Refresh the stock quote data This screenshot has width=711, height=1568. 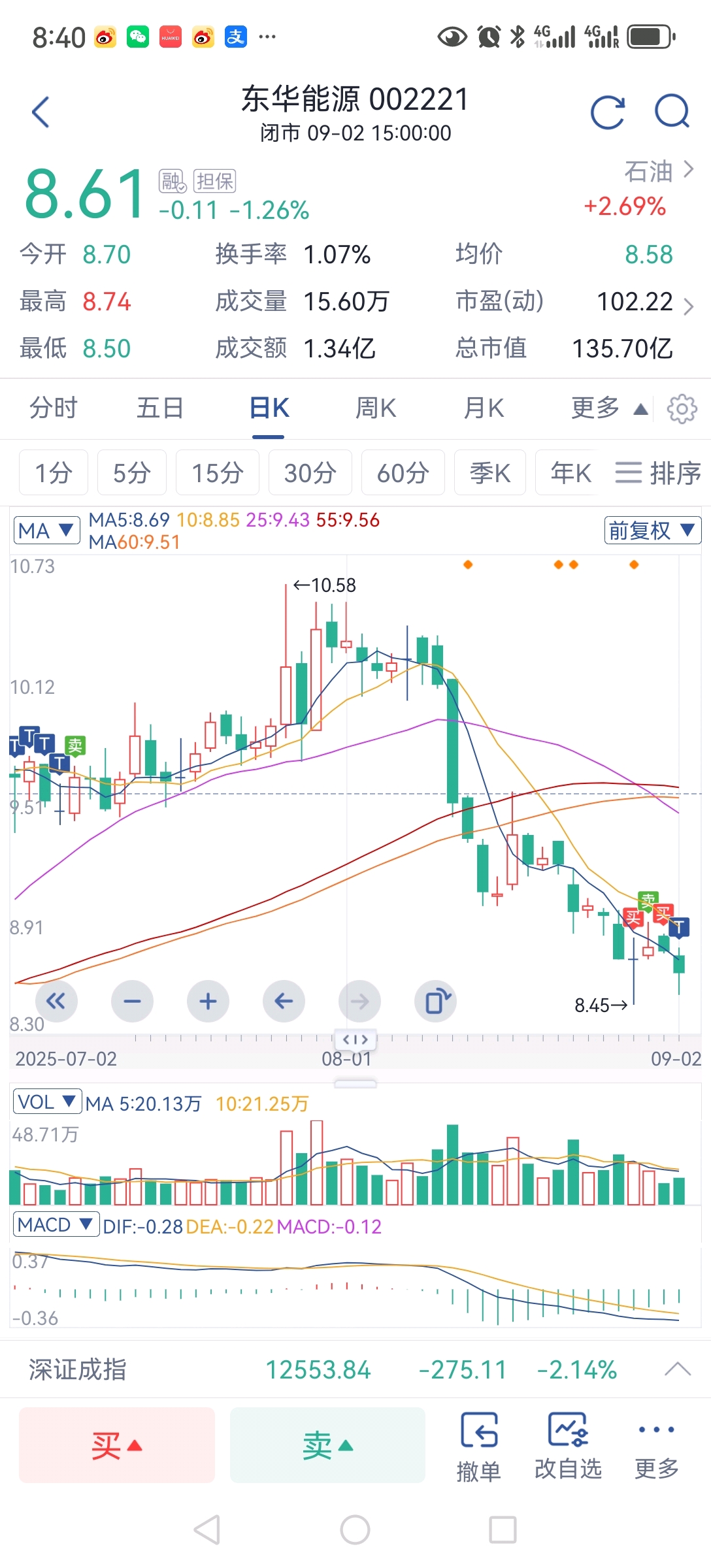coord(608,112)
